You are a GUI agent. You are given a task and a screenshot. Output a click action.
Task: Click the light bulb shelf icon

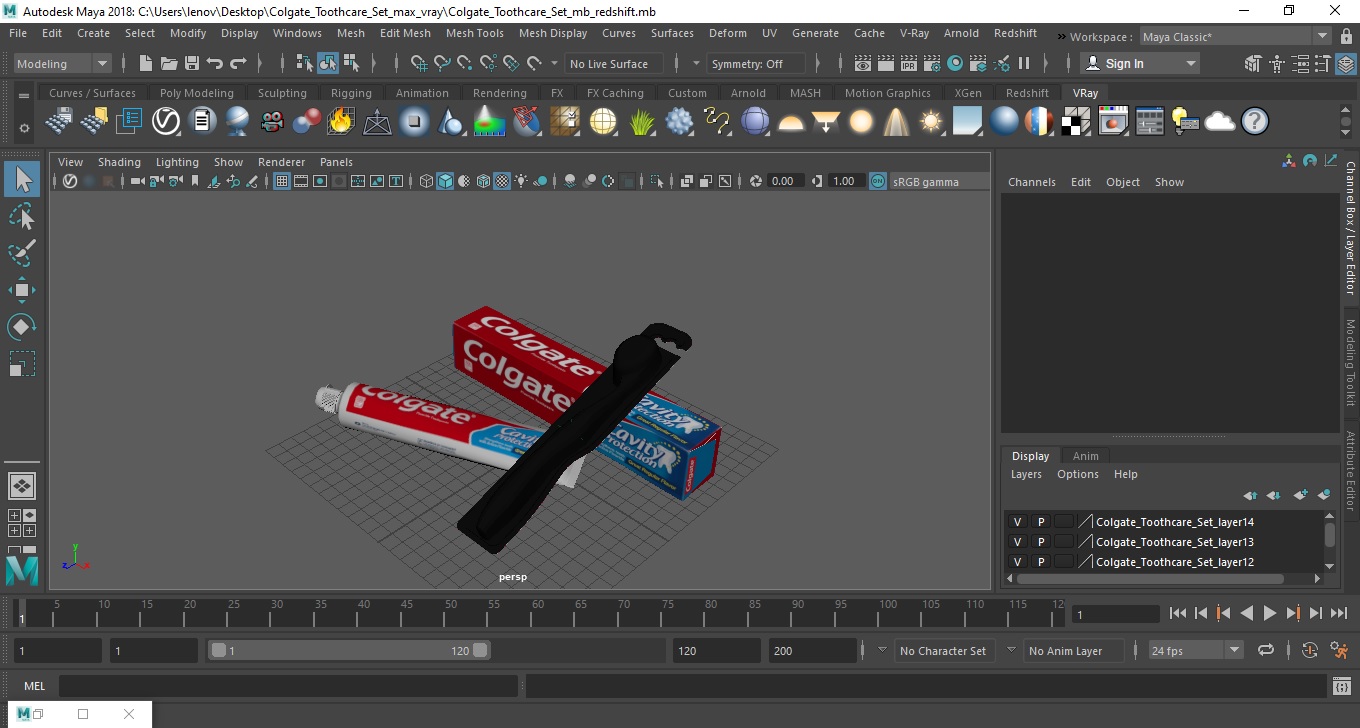coord(1185,122)
